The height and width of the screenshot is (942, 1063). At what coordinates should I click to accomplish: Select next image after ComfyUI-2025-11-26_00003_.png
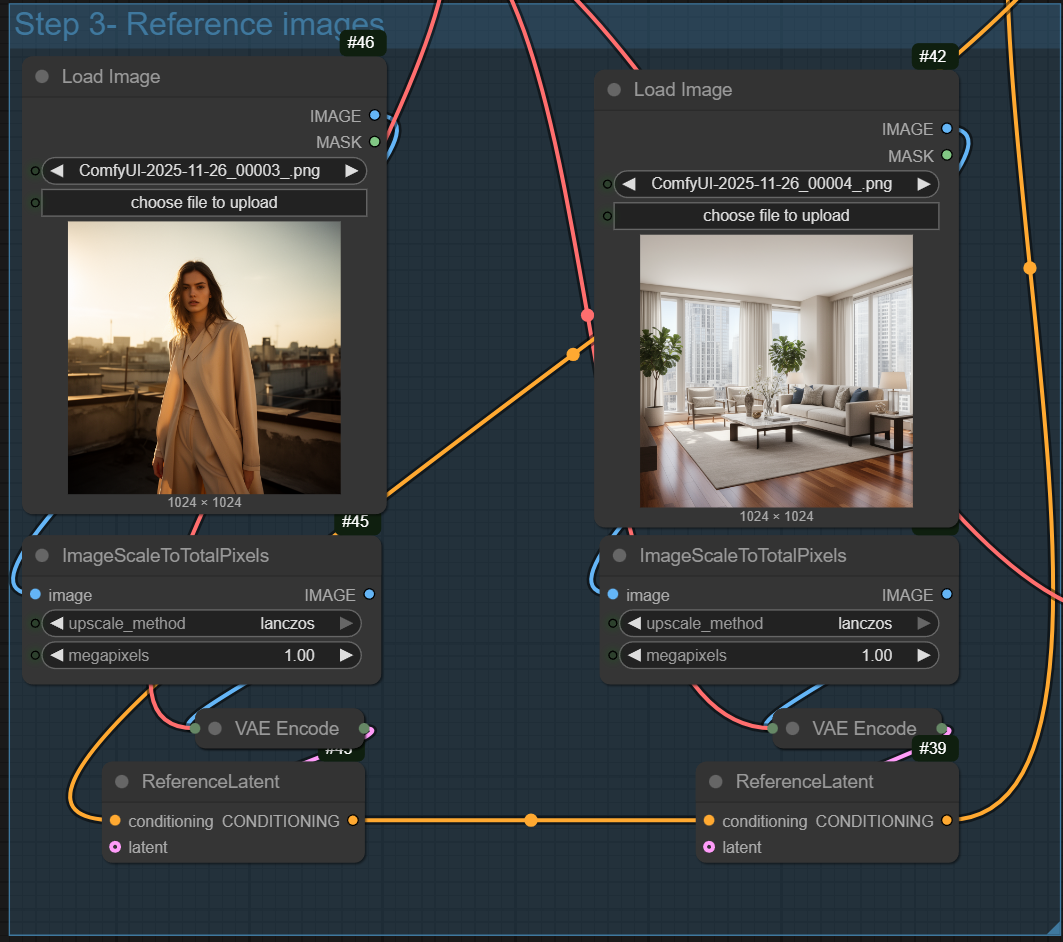351,171
